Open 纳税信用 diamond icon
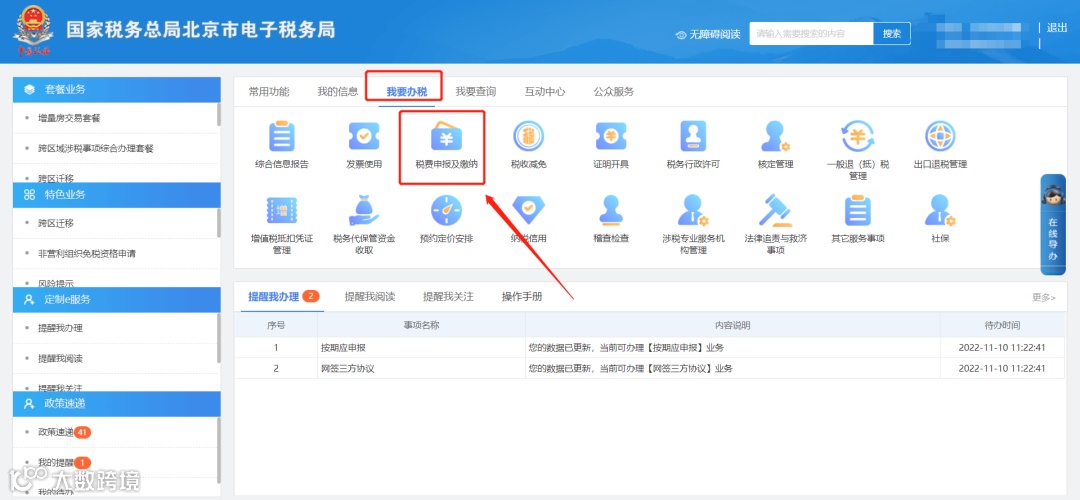 (528, 211)
